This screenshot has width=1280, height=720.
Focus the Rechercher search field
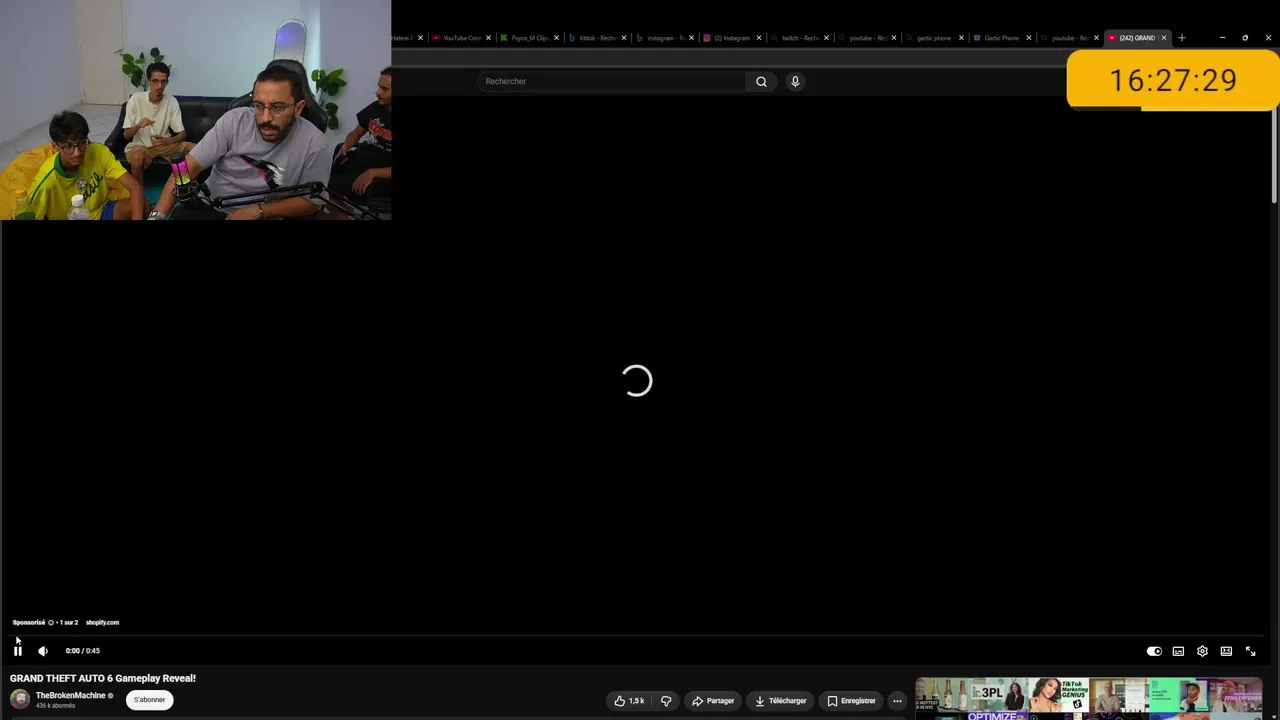click(612, 81)
